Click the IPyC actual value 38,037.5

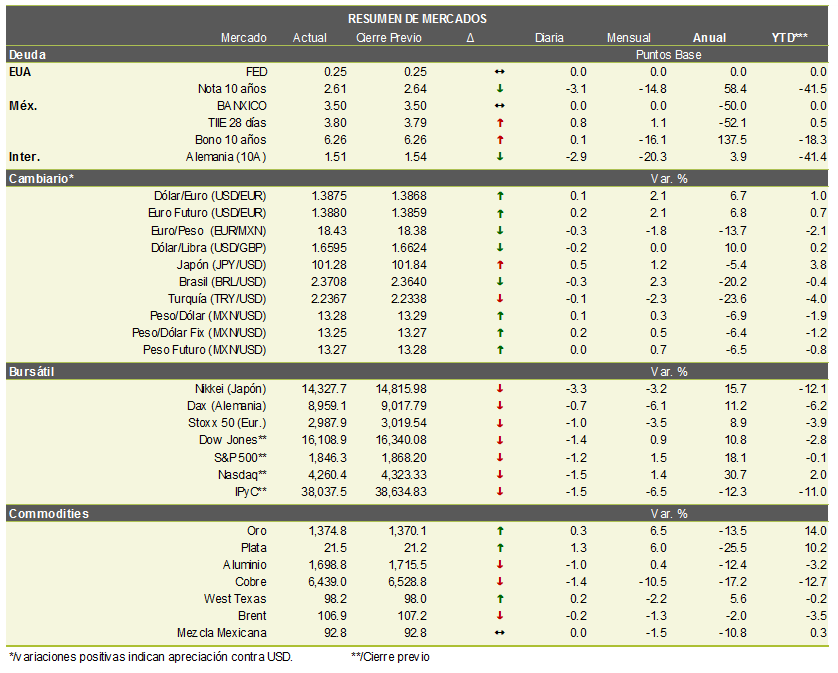[324, 491]
